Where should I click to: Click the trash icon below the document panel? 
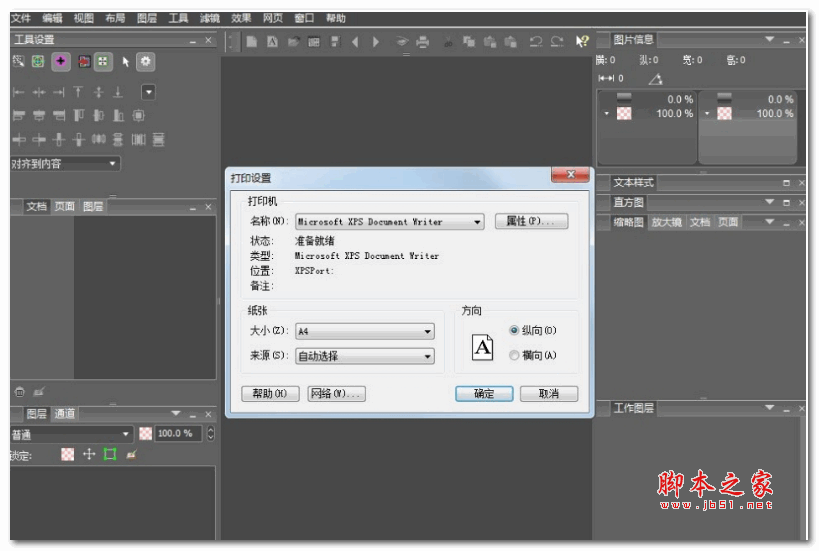point(19,391)
